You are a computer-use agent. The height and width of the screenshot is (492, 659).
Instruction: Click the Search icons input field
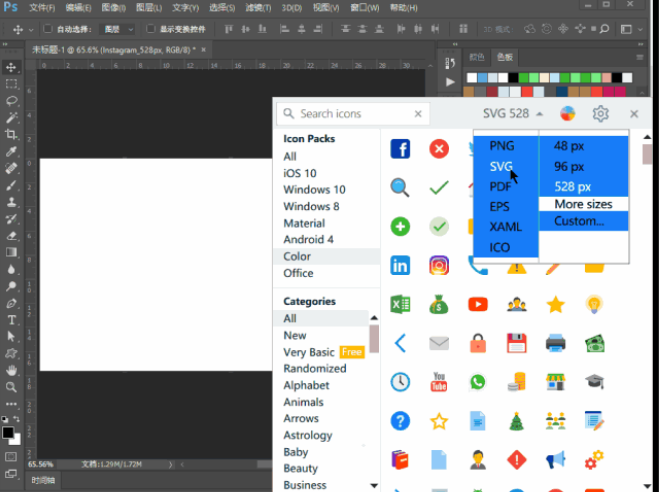pyautogui.click(x=361, y=114)
